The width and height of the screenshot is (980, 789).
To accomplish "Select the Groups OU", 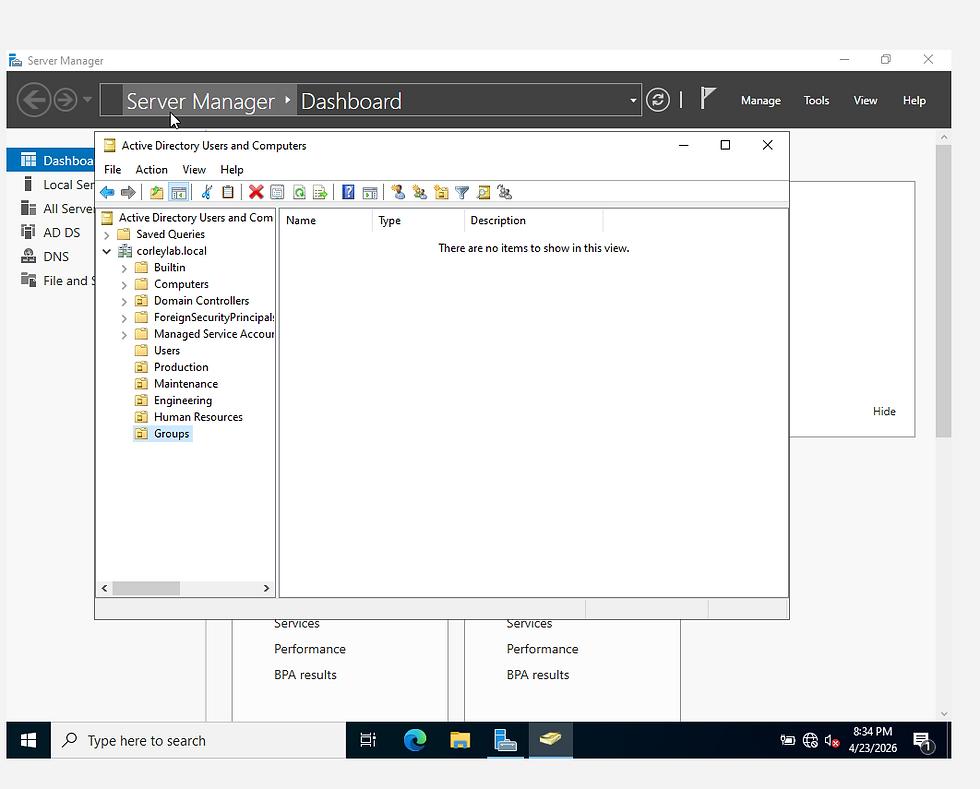I will pyautogui.click(x=171, y=434).
